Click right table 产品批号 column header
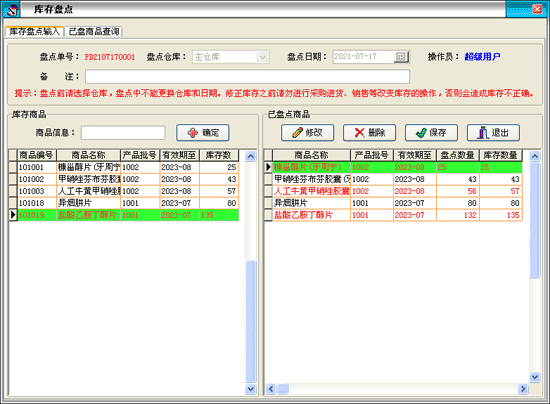 pos(372,155)
